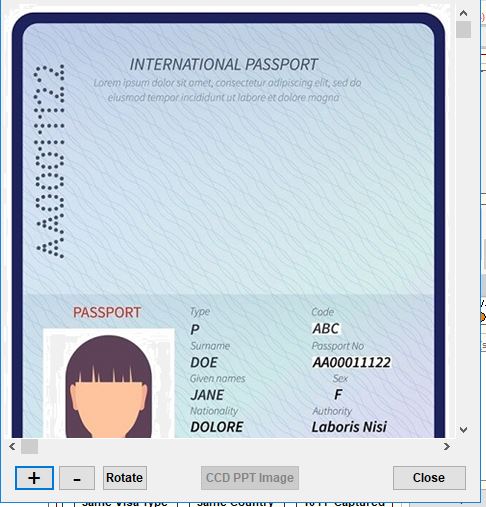Click the horizontal scrollbar thumb
Image resolution: width=486 pixels, height=507 pixels.
click(x=29, y=447)
